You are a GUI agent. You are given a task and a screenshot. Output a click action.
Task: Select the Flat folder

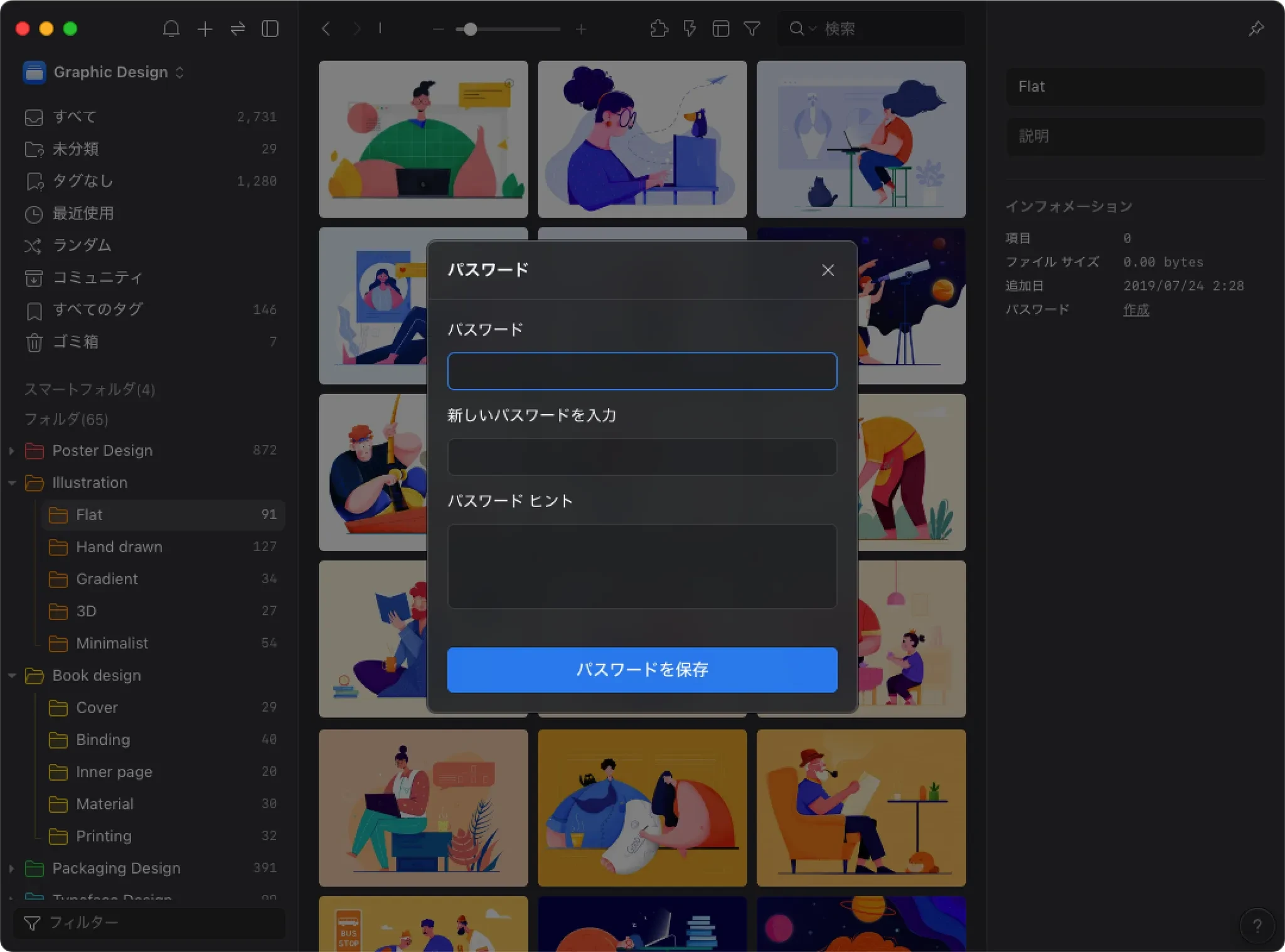[x=163, y=515]
